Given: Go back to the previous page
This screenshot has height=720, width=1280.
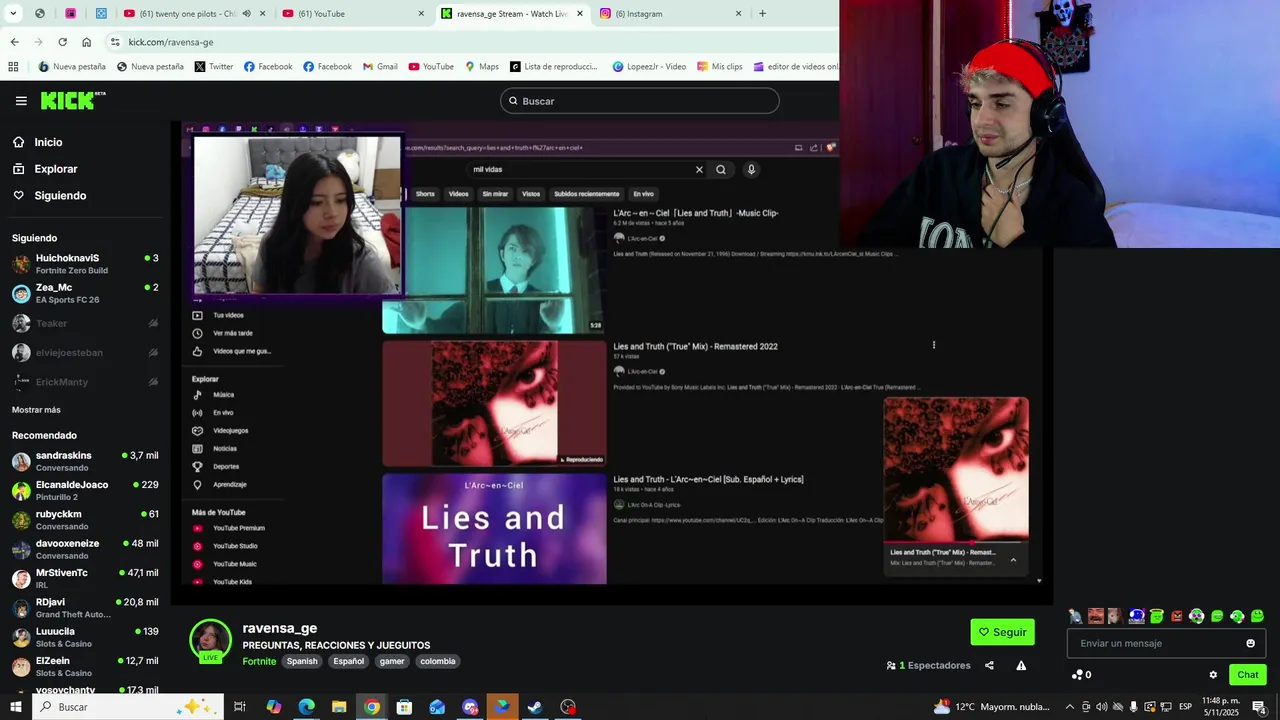Looking at the screenshot, I should point(14,42).
